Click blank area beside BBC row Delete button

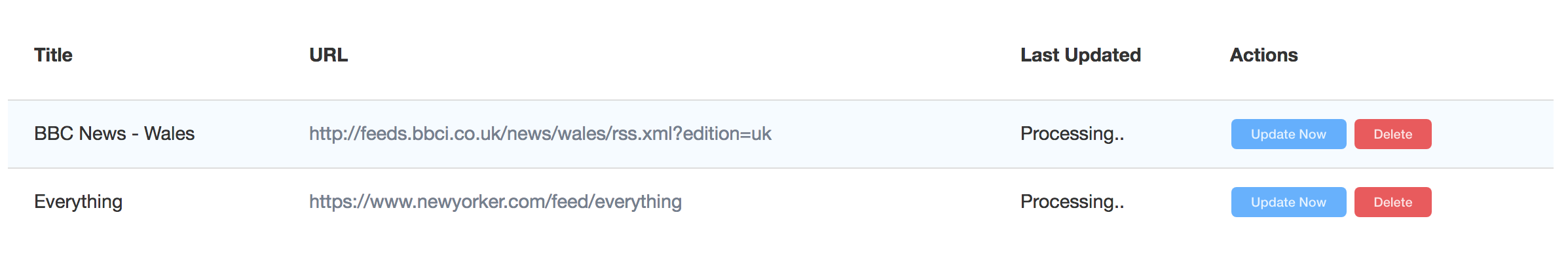pyautogui.click(x=1493, y=134)
